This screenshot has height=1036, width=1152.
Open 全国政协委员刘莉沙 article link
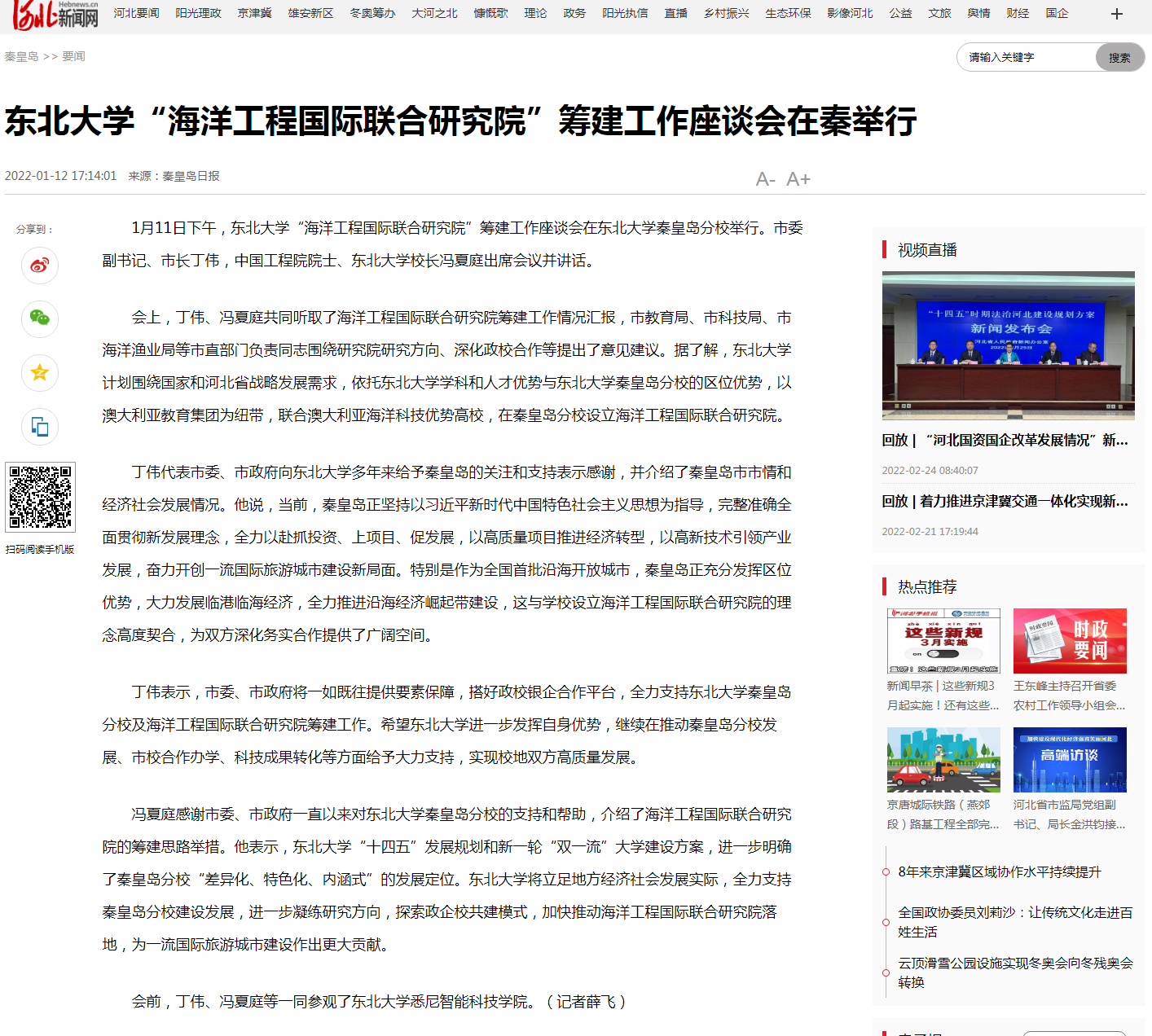pyautogui.click(x=1016, y=922)
